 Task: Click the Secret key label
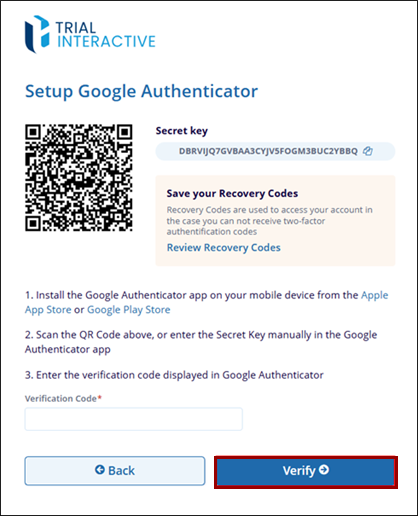pos(182,131)
